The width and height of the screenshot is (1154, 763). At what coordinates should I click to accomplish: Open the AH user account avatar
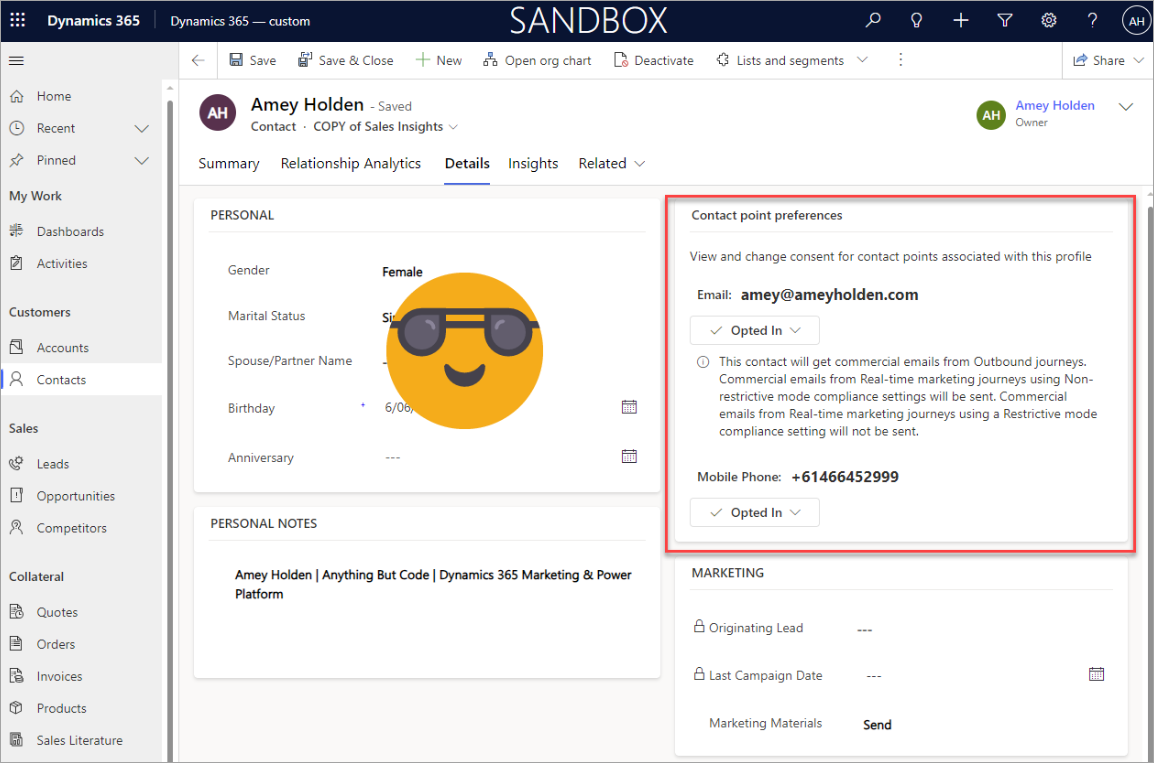coord(1136,21)
